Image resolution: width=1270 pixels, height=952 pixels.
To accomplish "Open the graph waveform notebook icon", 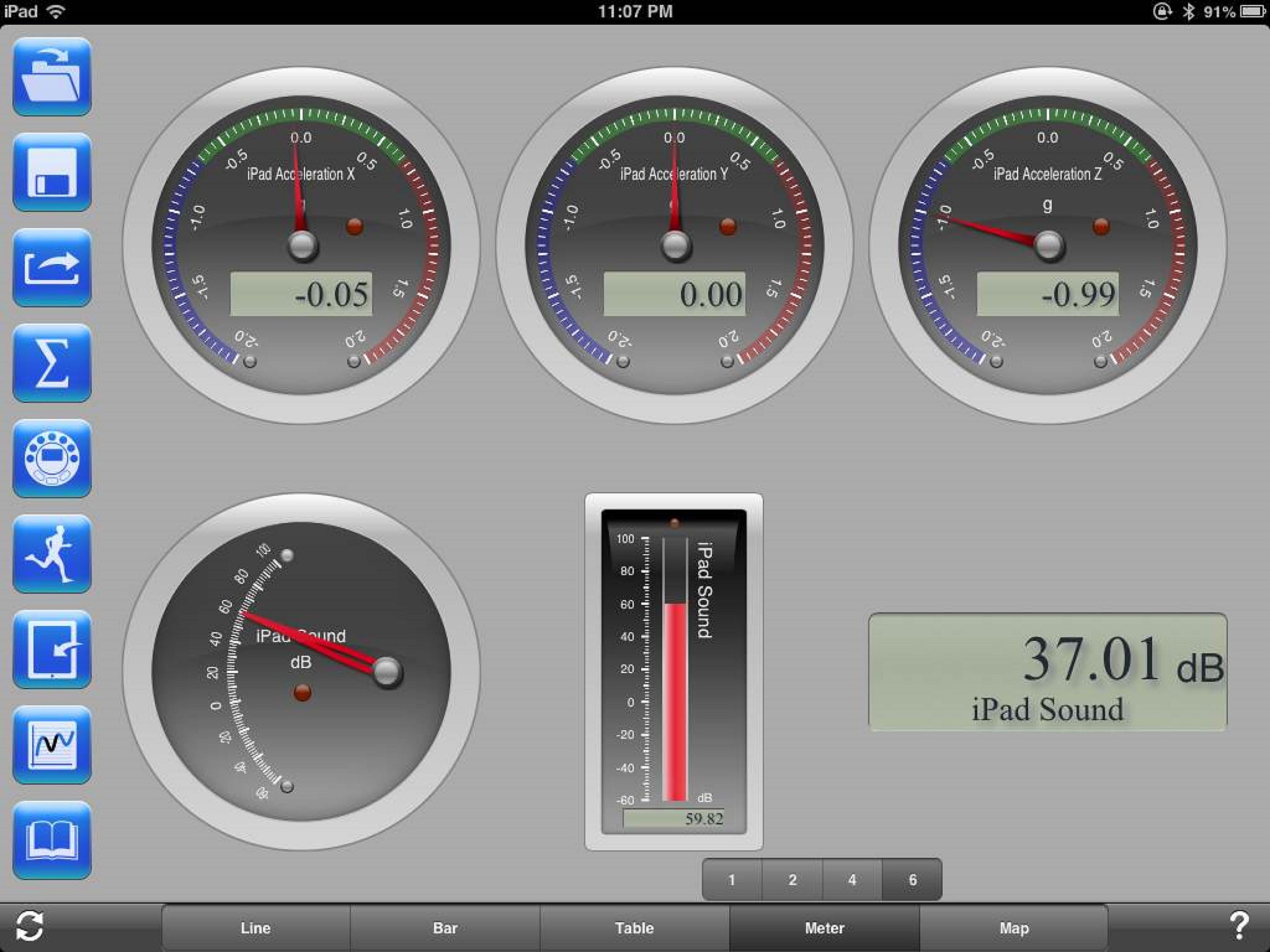I will click(x=52, y=744).
